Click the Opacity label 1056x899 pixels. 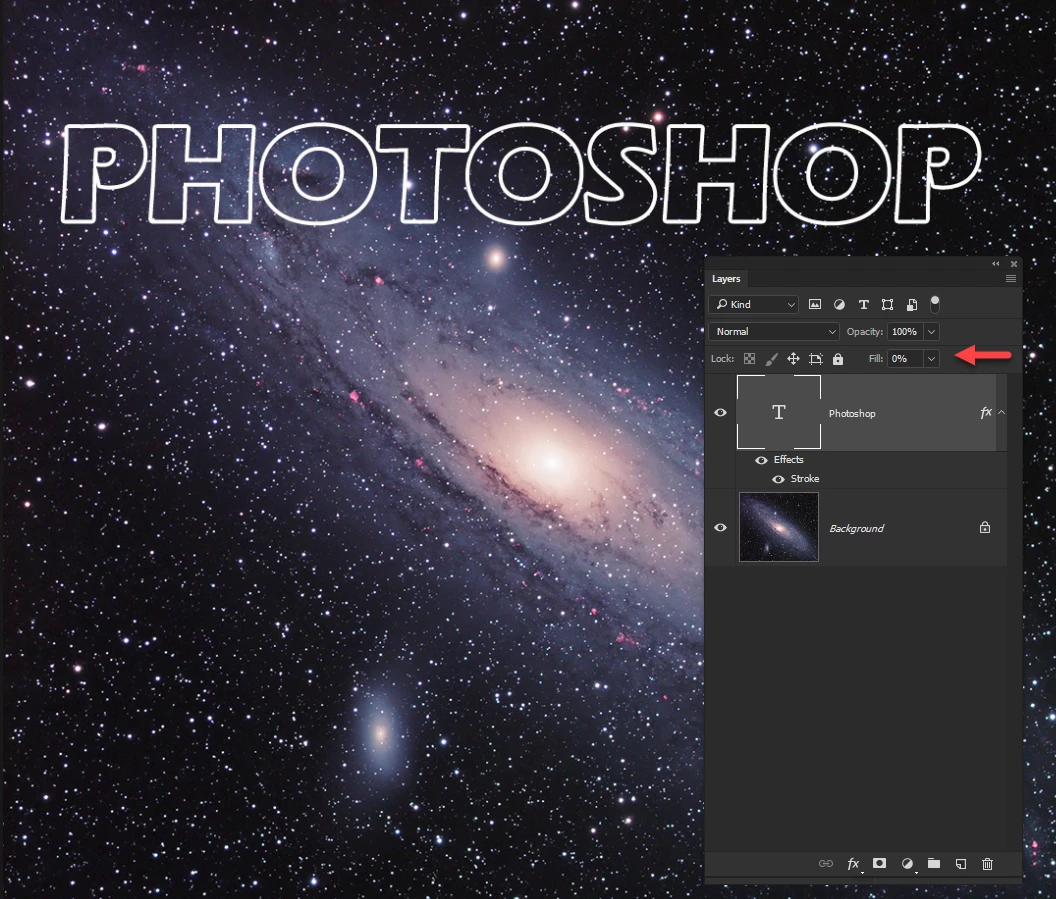coord(865,331)
